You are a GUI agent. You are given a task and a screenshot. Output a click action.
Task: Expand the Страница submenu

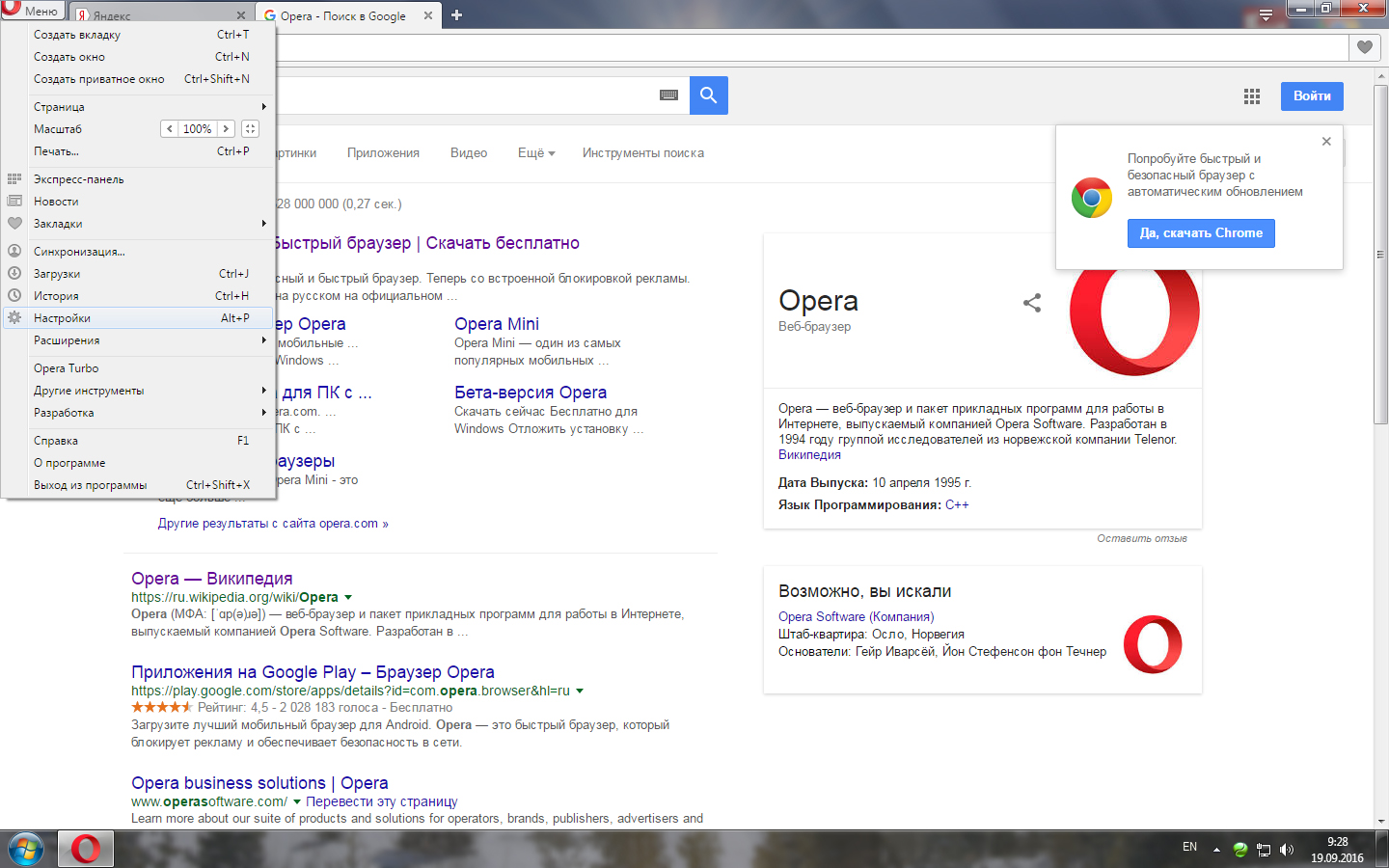[x=139, y=107]
